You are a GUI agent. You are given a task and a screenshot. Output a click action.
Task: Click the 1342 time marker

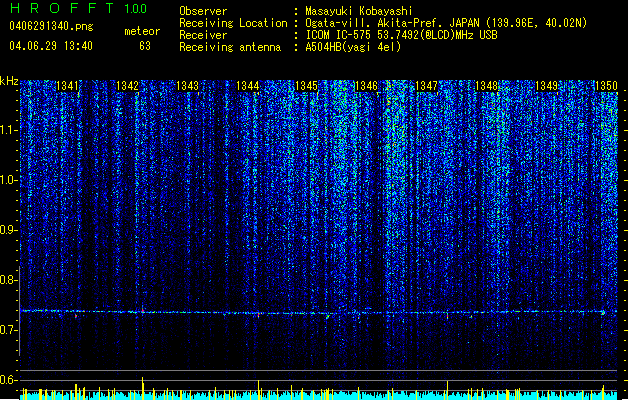pyautogui.click(x=127, y=86)
